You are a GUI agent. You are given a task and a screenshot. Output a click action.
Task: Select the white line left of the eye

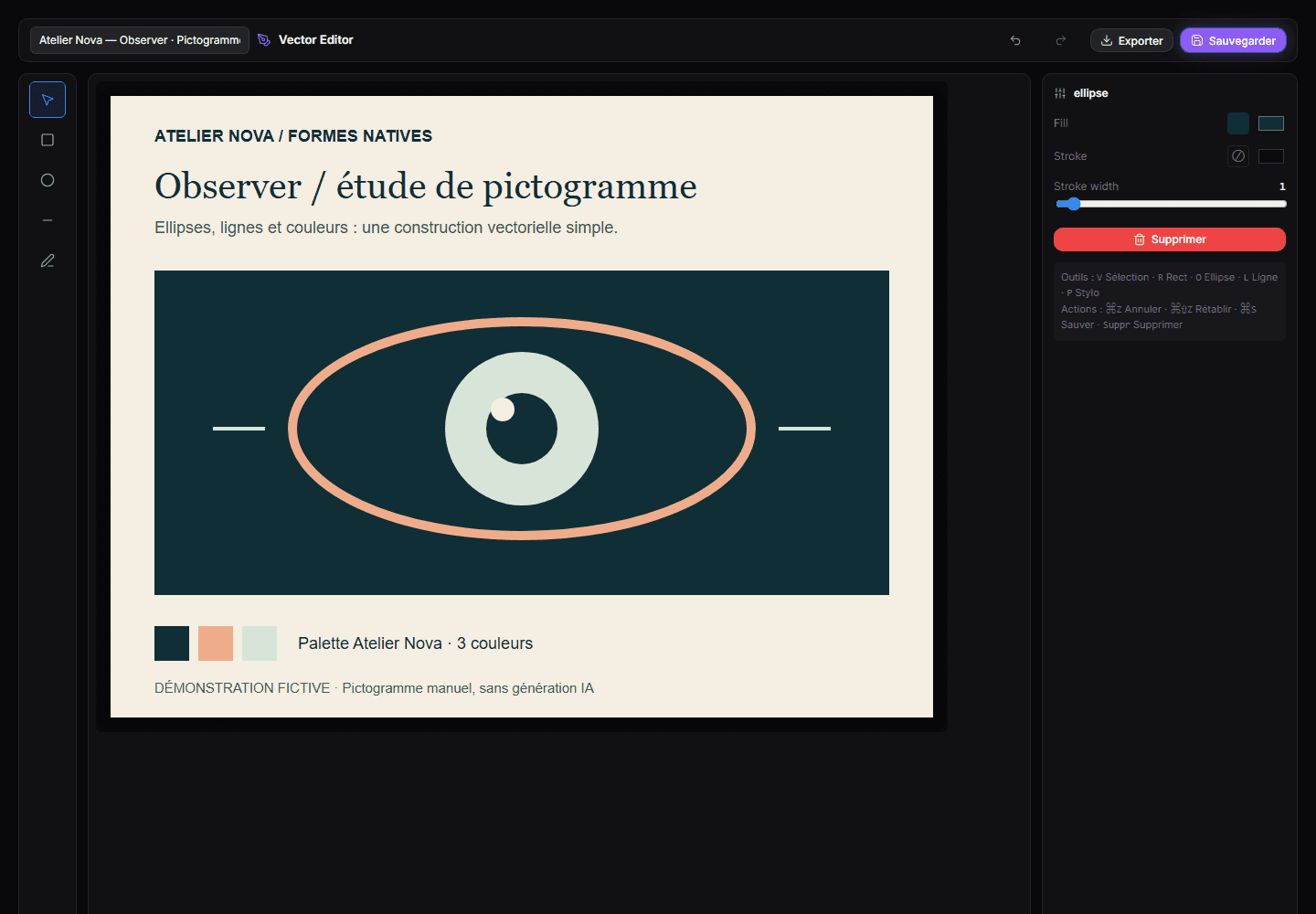point(239,429)
